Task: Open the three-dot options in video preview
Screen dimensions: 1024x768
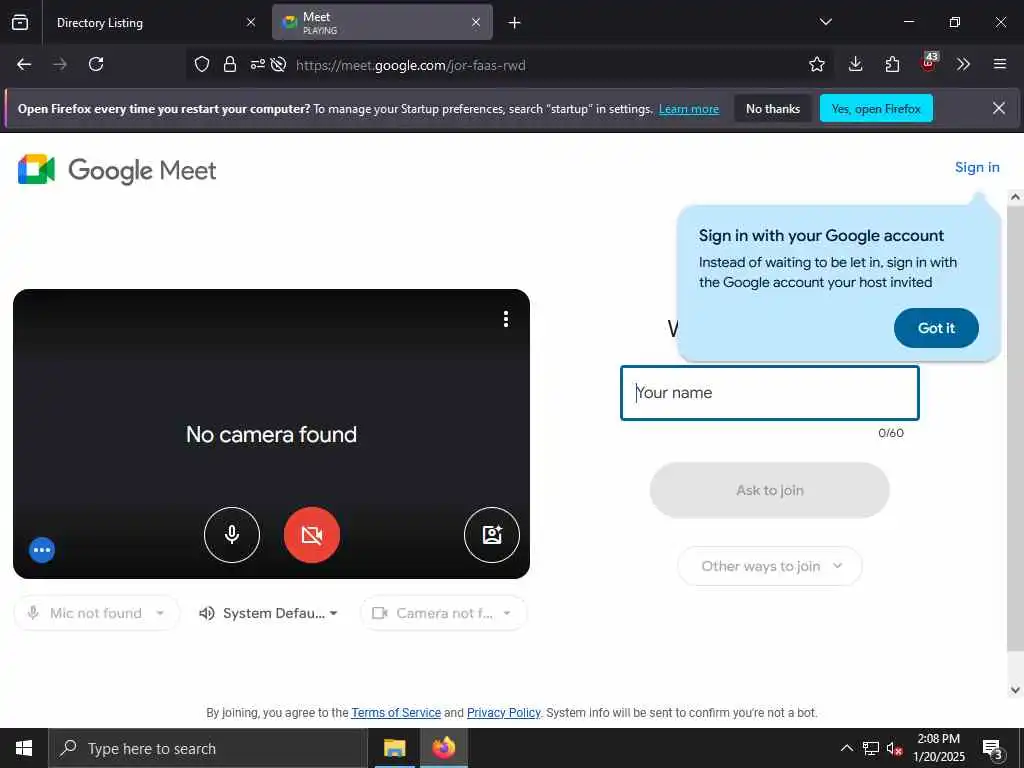Action: [x=505, y=319]
